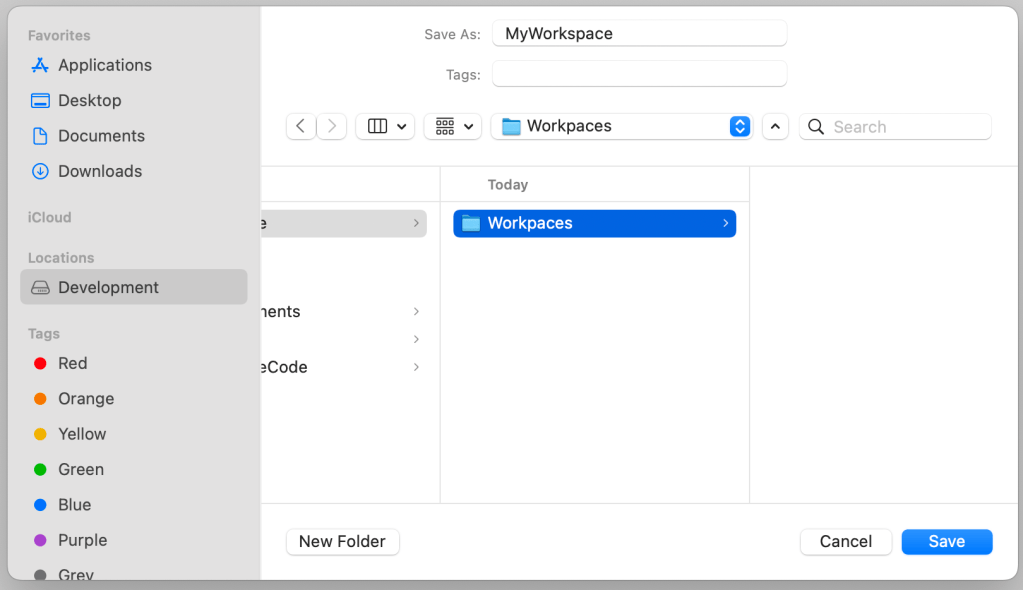Open the grouping options dropdown

pyautogui.click(x=453, y=126)
